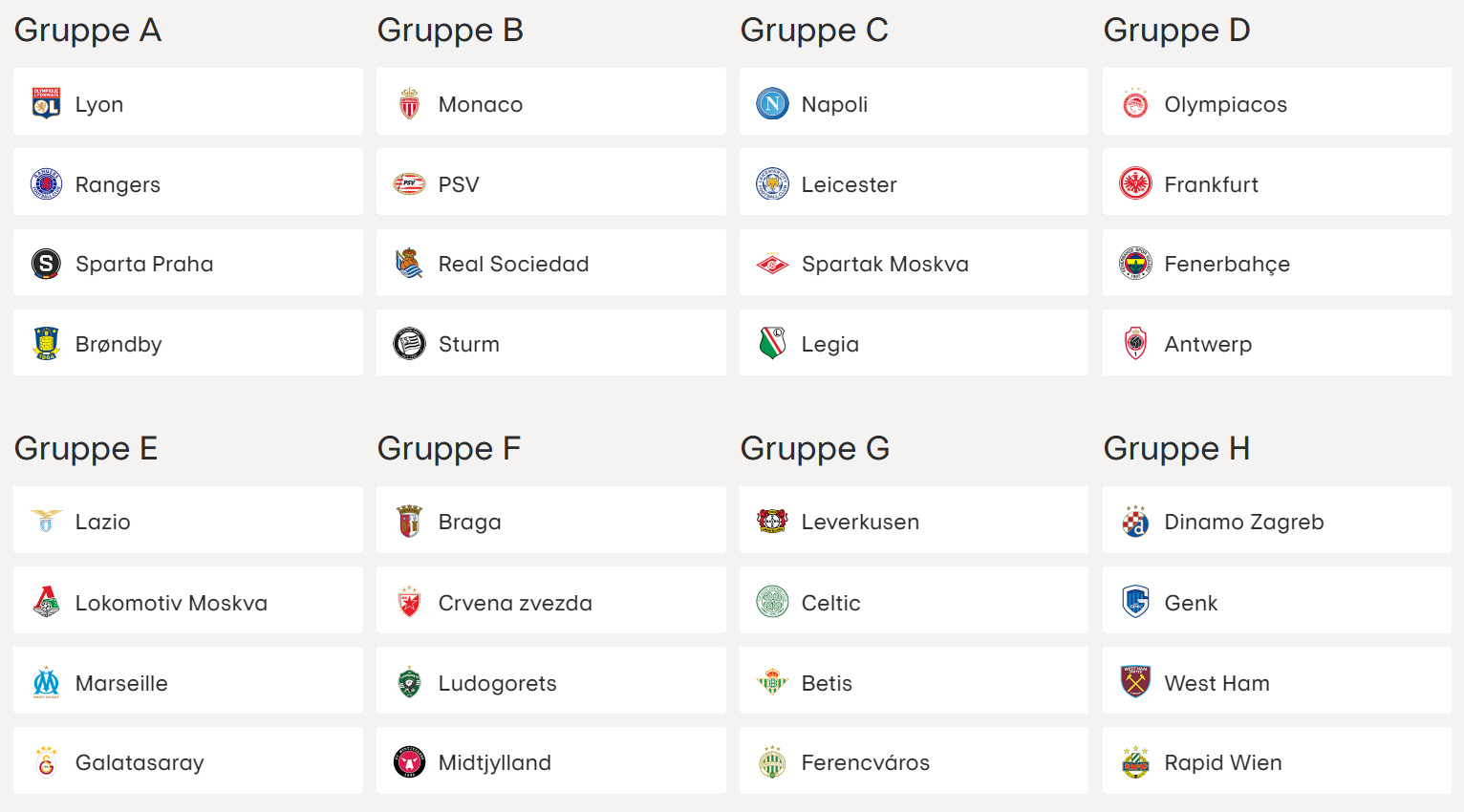Click the Marseille club logo

click(x=46, y=682)
